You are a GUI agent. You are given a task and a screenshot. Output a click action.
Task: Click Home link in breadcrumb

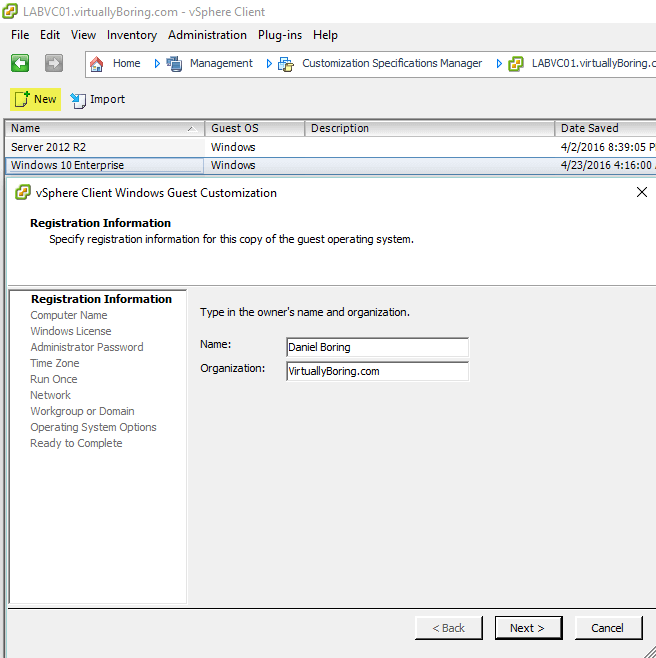(126, 63)
